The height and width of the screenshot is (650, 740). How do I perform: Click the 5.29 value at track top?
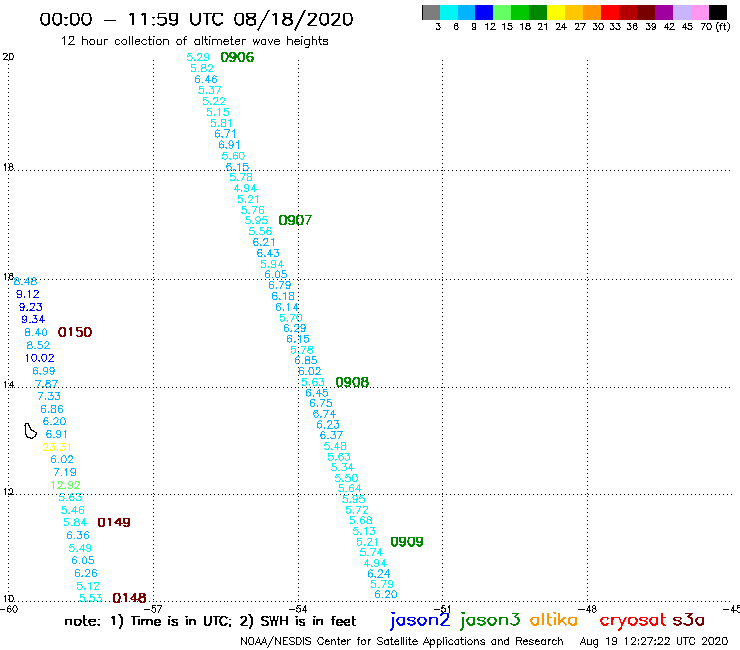[198, 57]
